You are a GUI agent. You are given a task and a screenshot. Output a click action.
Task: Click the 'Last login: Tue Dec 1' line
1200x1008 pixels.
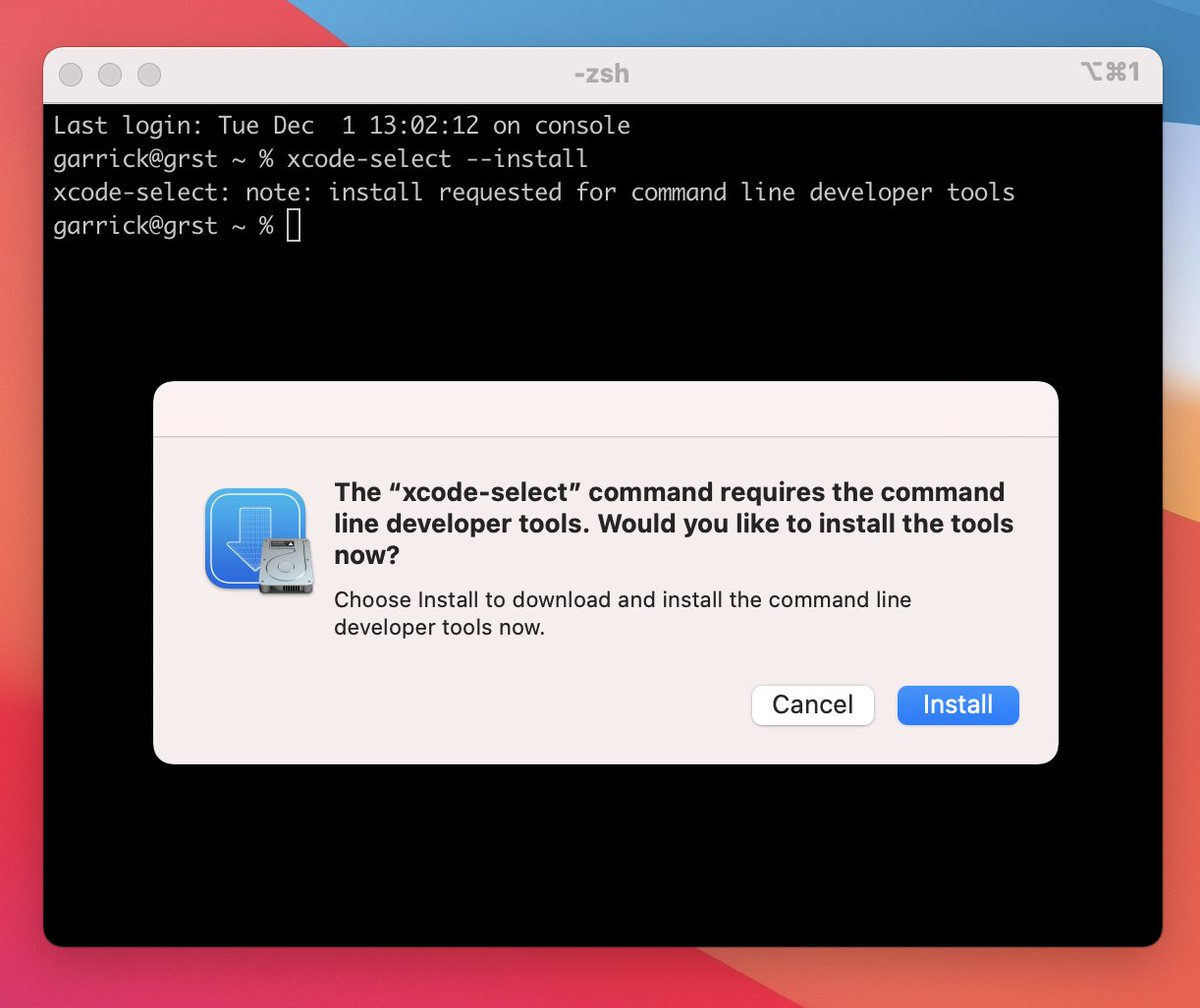(x=342, y=126)
